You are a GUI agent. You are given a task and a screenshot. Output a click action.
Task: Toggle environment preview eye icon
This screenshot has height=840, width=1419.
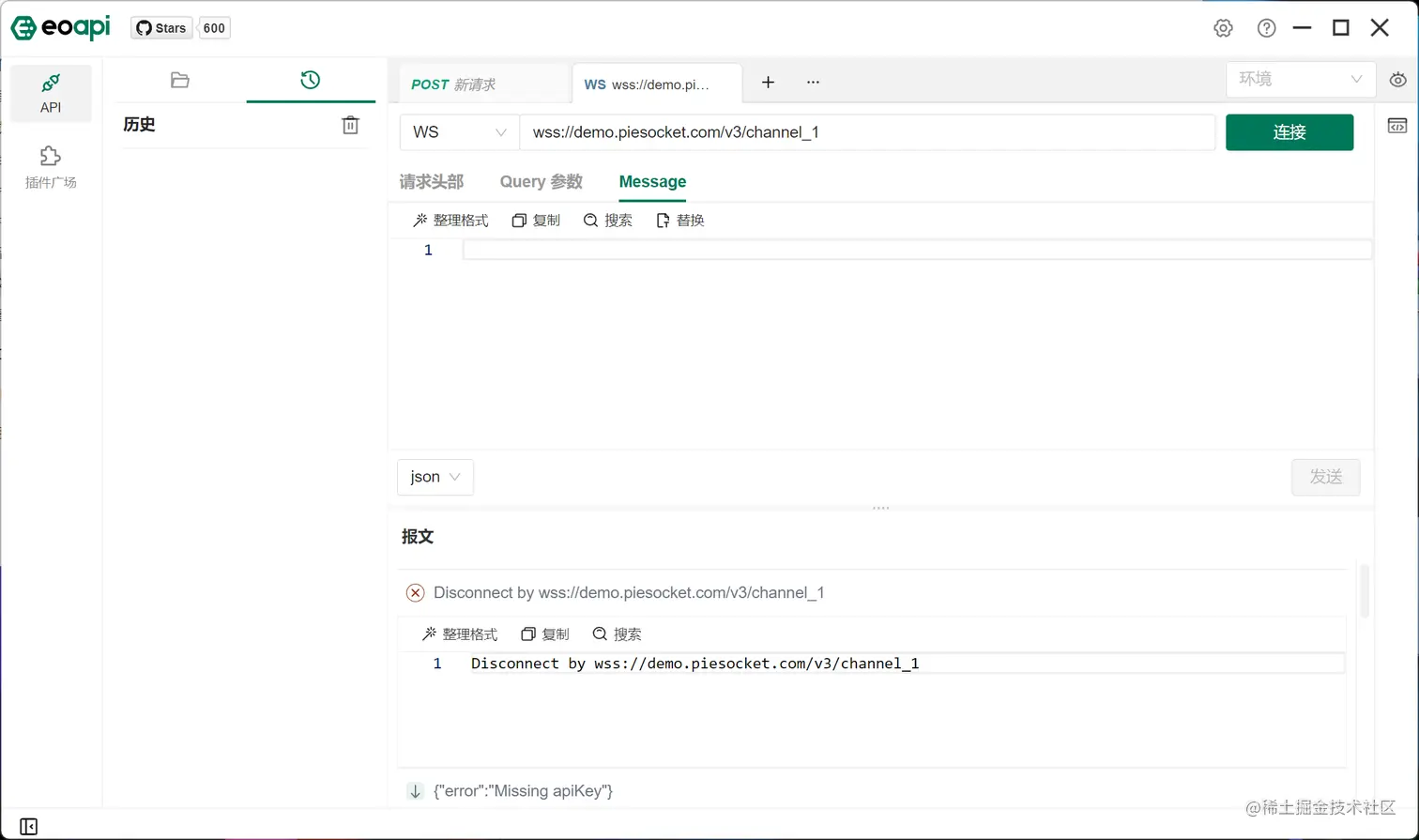[1398, 81]
